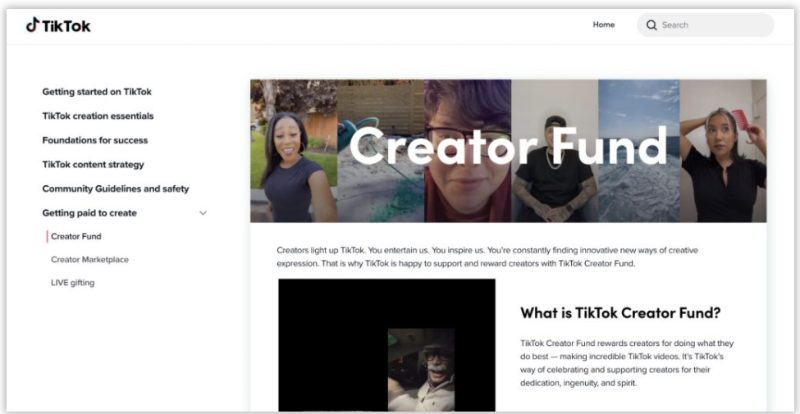
Task: Expand Getting paid to create section
Action: 89,213
